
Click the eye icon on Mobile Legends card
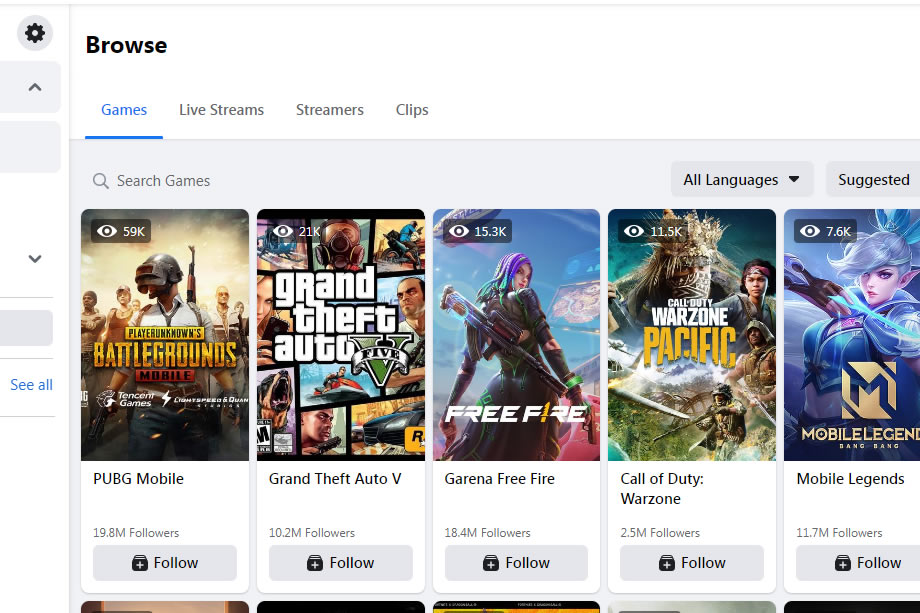[x=811, y=231]
